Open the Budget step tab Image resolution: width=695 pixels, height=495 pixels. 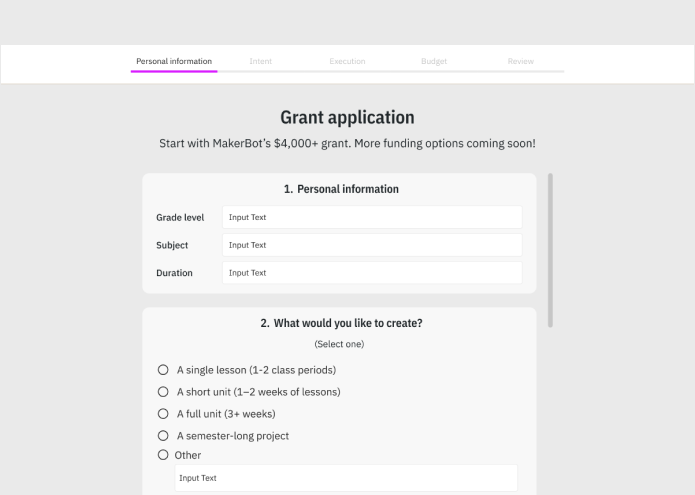pos(434,61)
